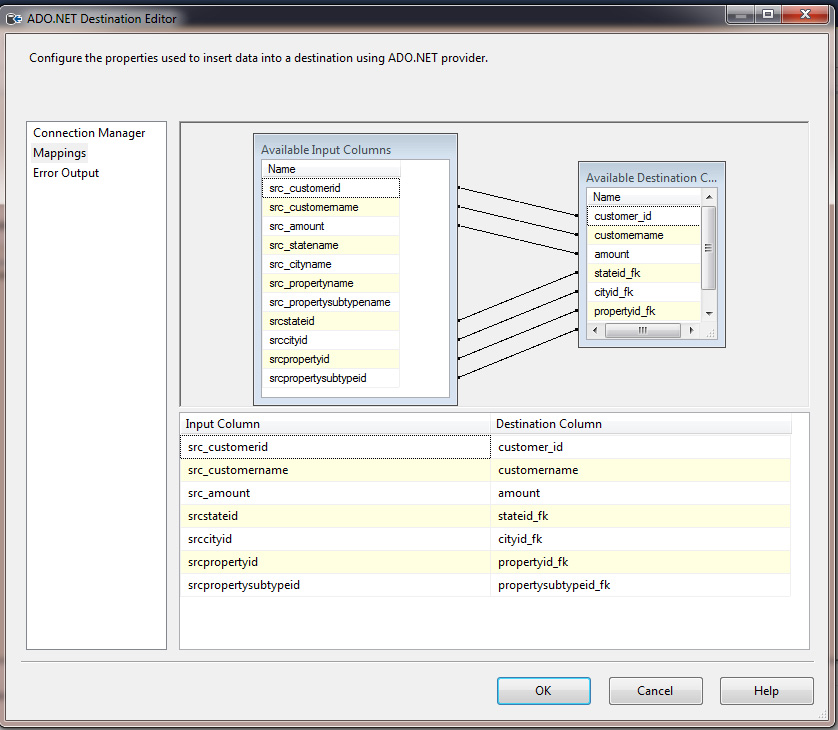
Task: Click destination list scroll left arrow
Action: (x=595, y=331)
